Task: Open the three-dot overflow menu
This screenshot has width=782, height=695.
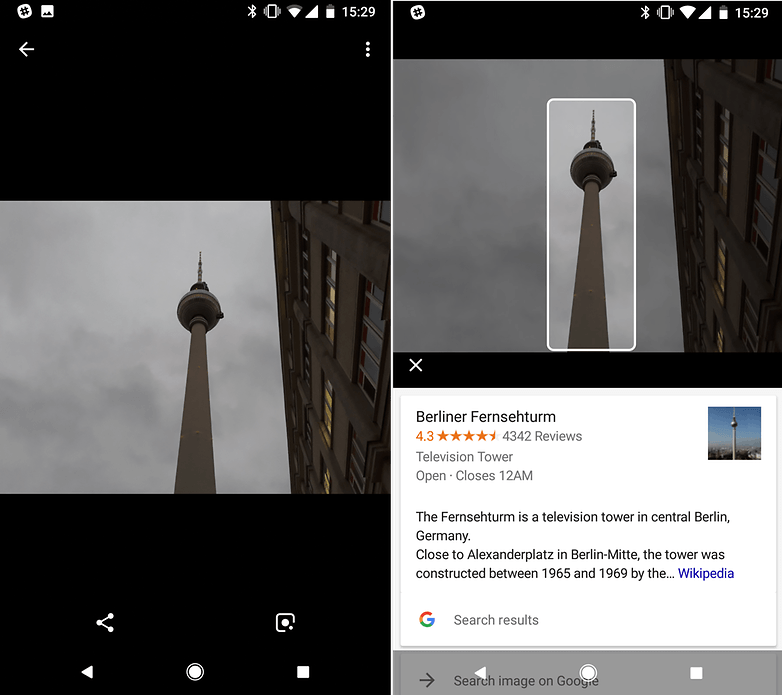Action: [x=368, y=49]
